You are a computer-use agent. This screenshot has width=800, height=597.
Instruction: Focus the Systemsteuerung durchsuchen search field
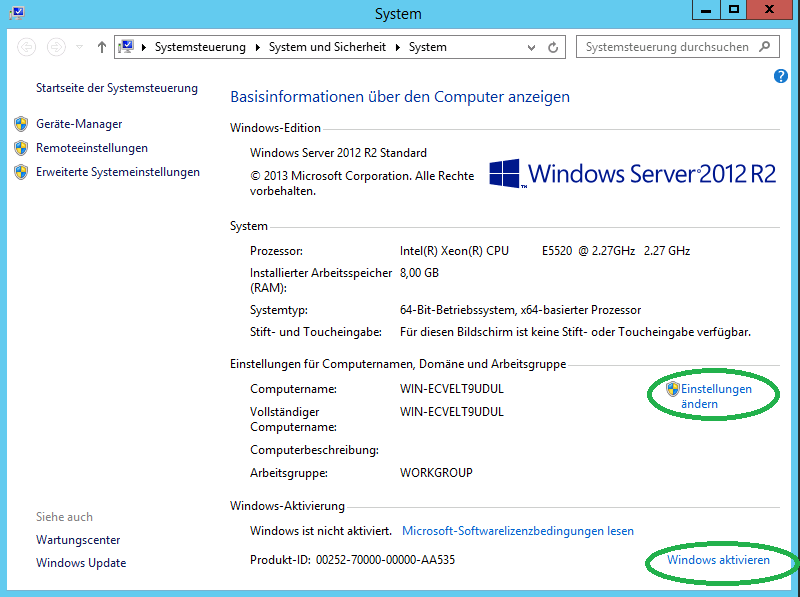[x=665, y=47]
